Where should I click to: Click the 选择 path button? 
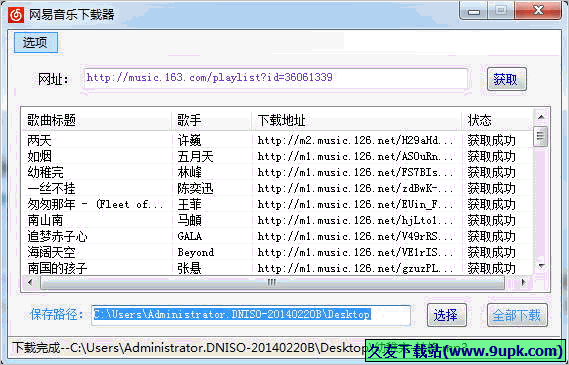[446, 315]
